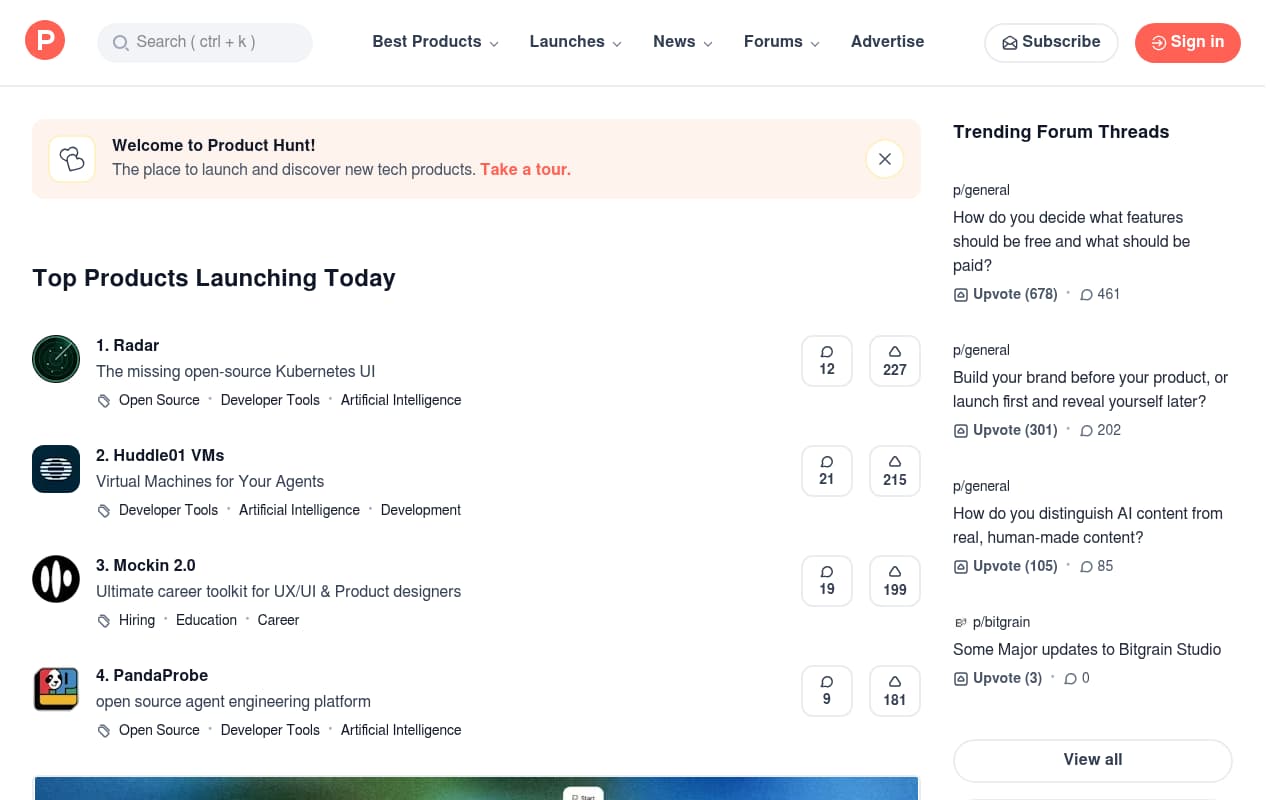Open the 202 comments on the brand thread

tap(1100, 430)
